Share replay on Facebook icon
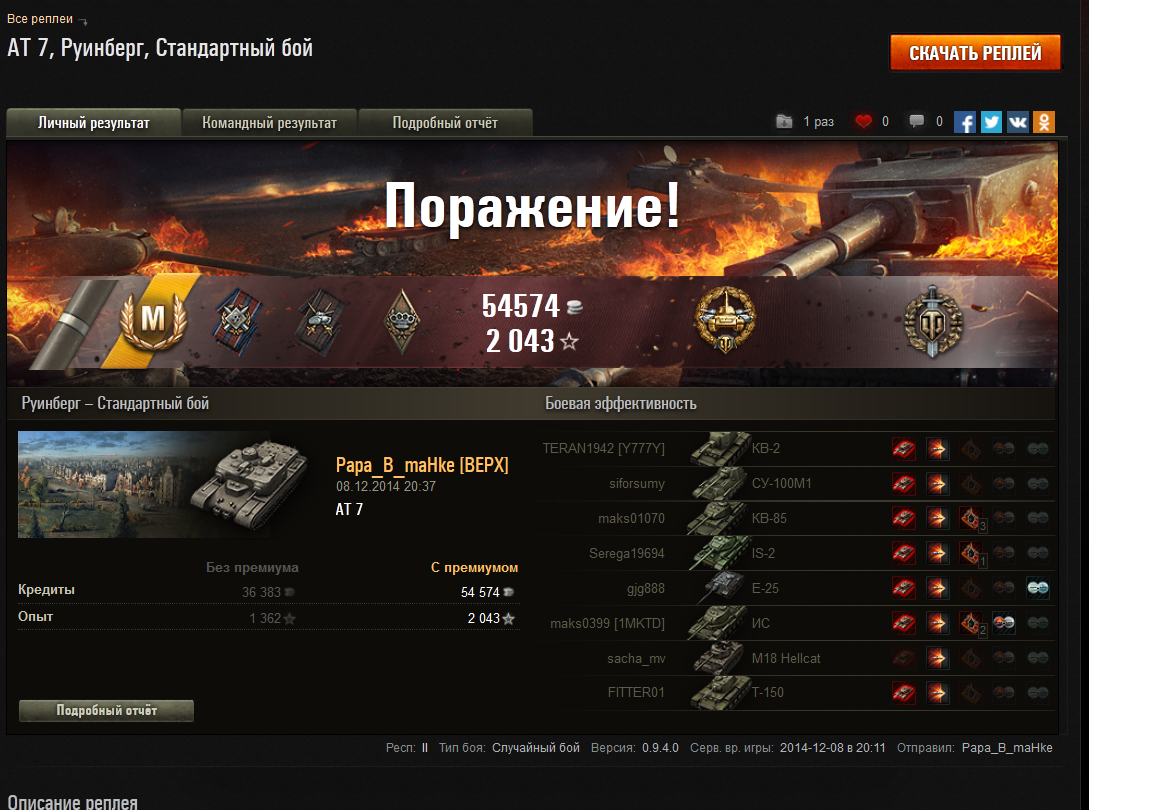The width and height of the screenshot is (1152, 810). pyautogui.click(x=965, y=122)
